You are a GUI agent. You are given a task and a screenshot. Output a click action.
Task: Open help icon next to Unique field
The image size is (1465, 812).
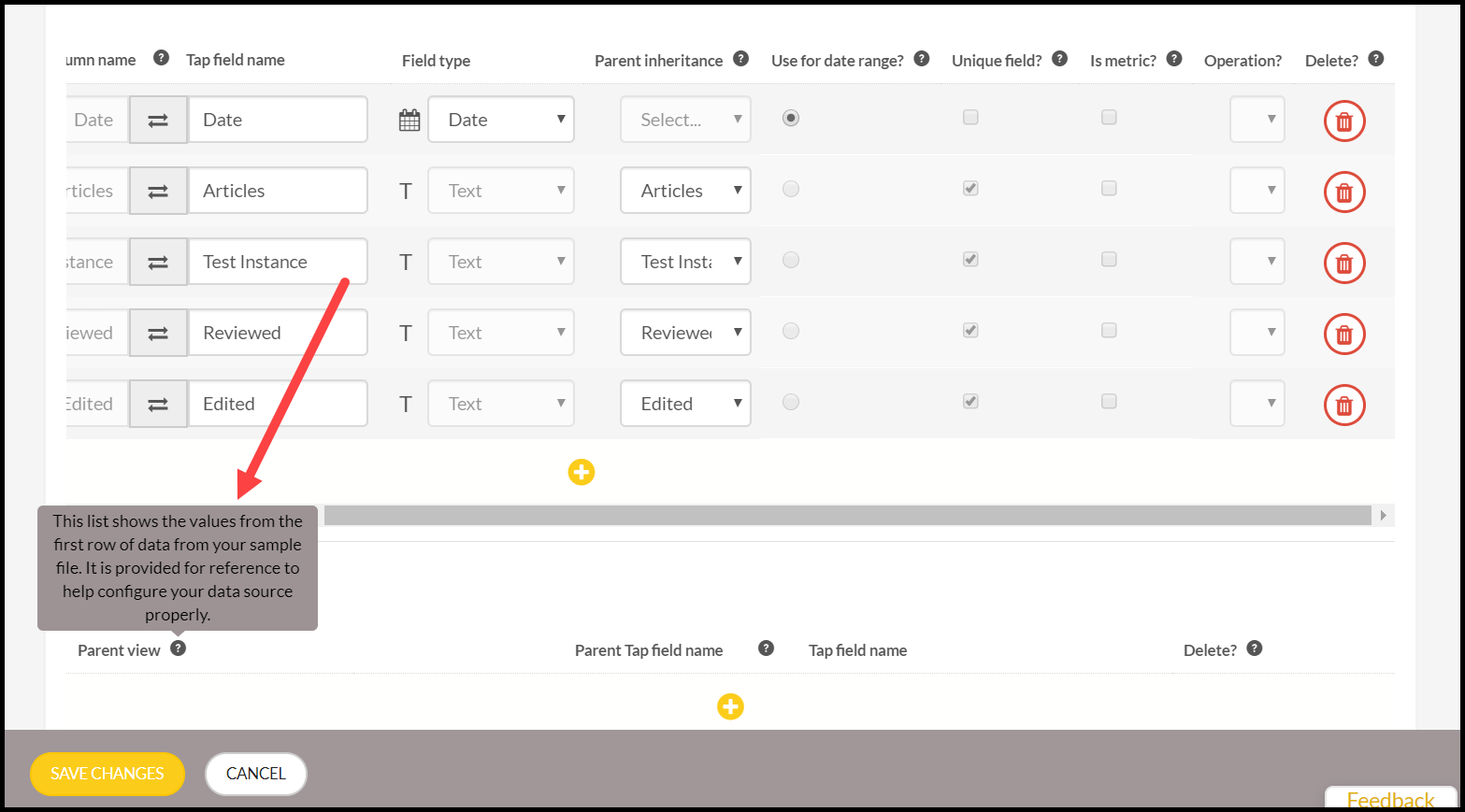click(1059, 58)
